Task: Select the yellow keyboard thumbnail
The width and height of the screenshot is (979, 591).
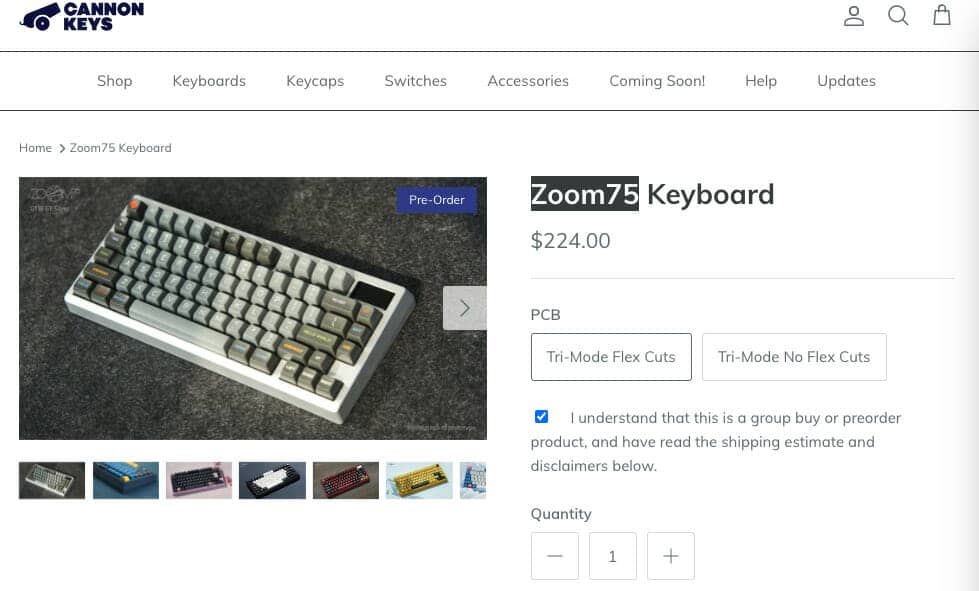Action: pos(419,480)
